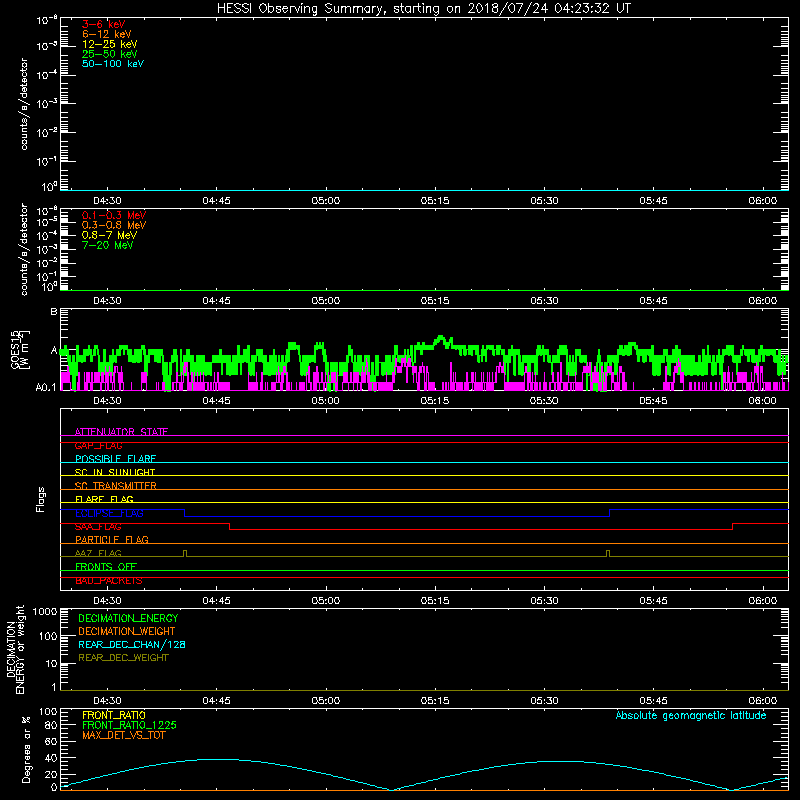Click the 1000 tick on decimation axis

pyautogui.click(x=45, y=611)
